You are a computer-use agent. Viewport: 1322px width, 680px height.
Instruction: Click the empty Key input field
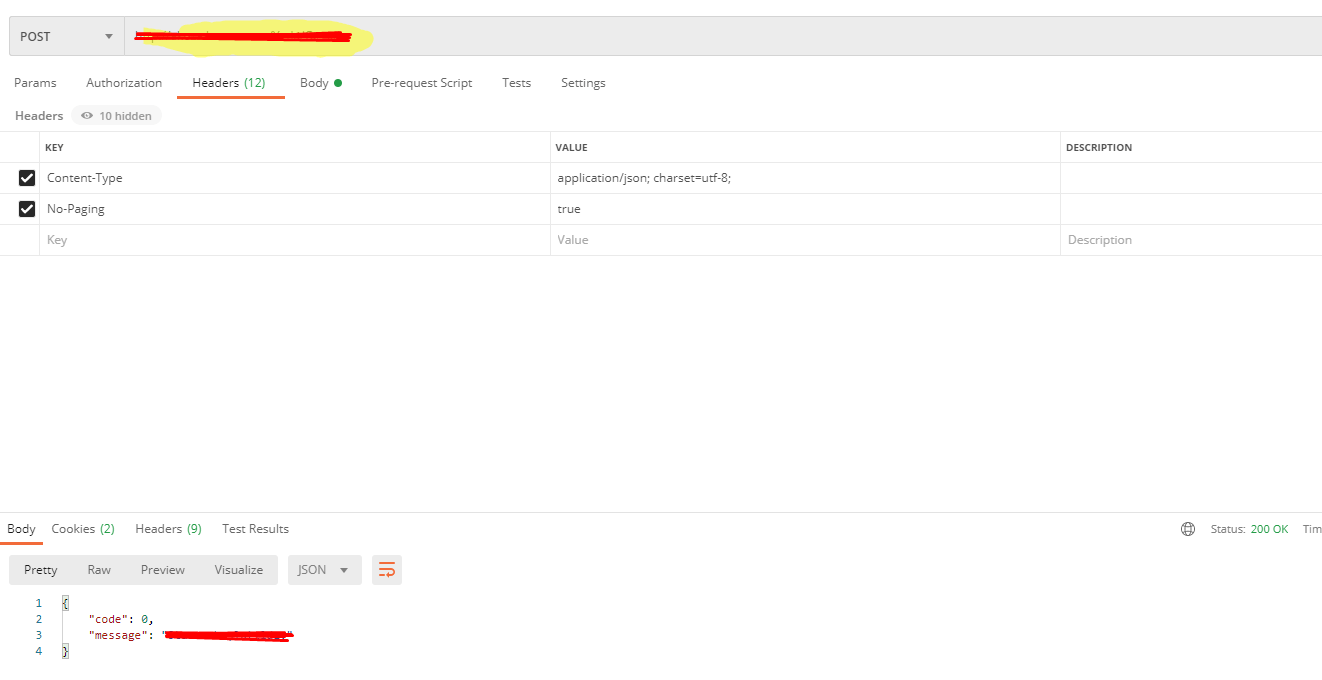(x=295, y=240)
